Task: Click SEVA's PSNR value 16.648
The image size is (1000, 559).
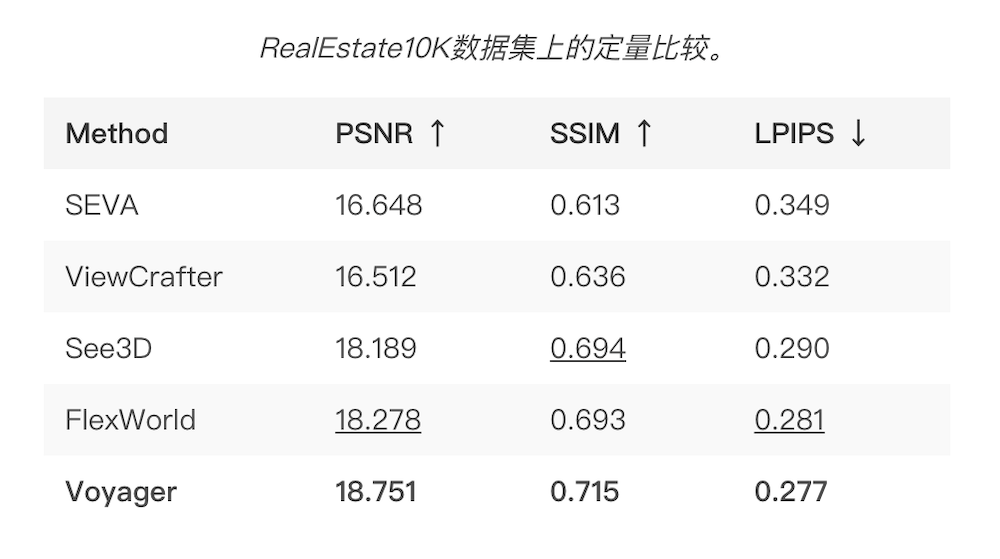Action: (x=379, y=205)
